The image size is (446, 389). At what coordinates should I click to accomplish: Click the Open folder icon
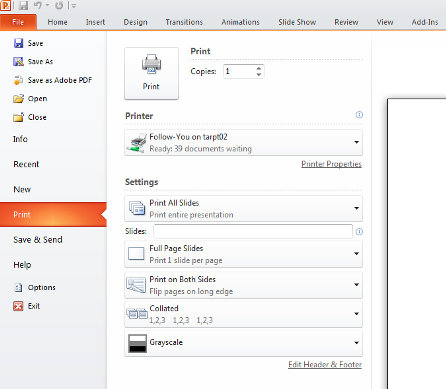(18, 99)
